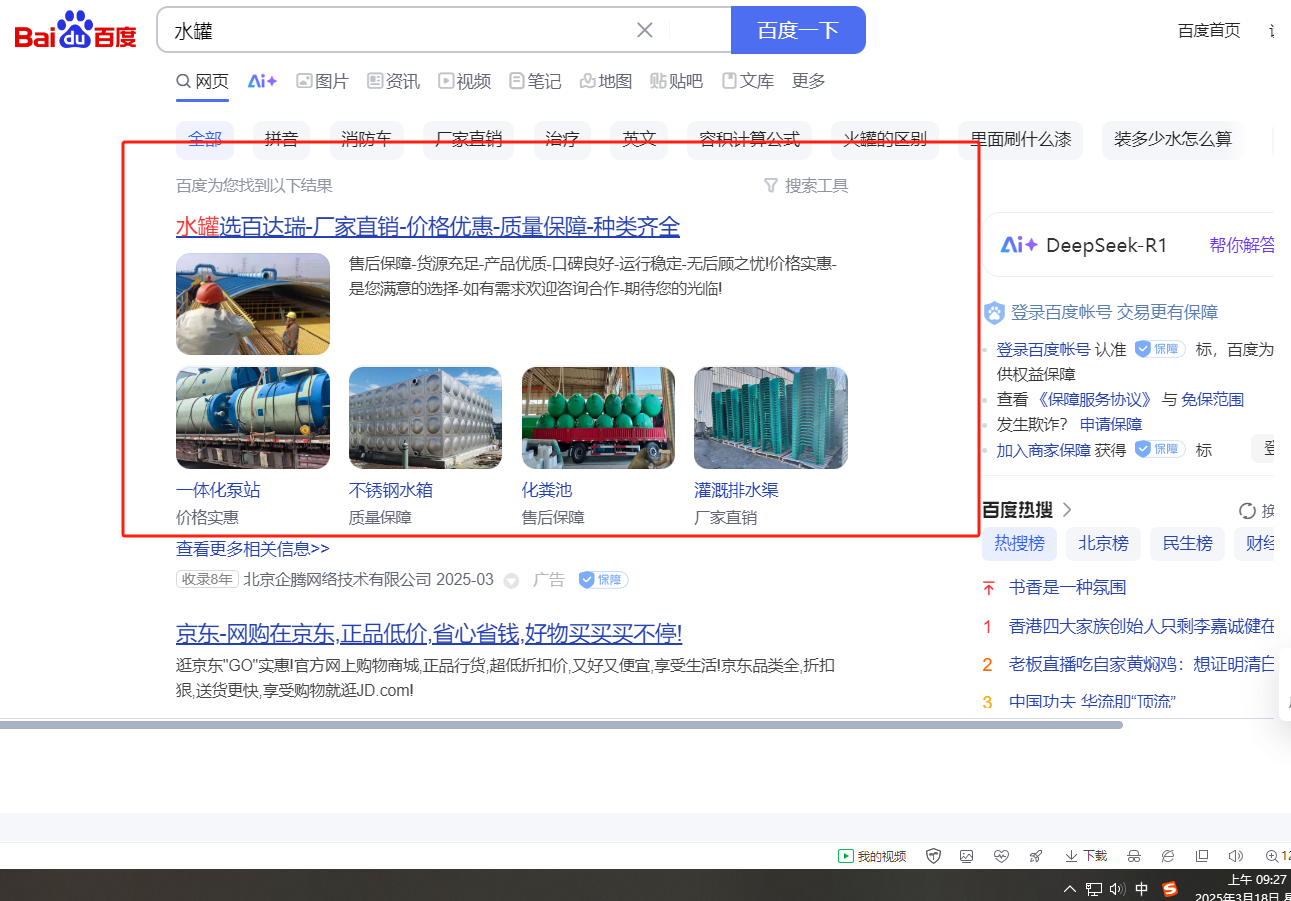The height and width of the screenshot is (901, 1291).
Task: Click the security shield icon in status bar
Action: click(x=934, y=856)
